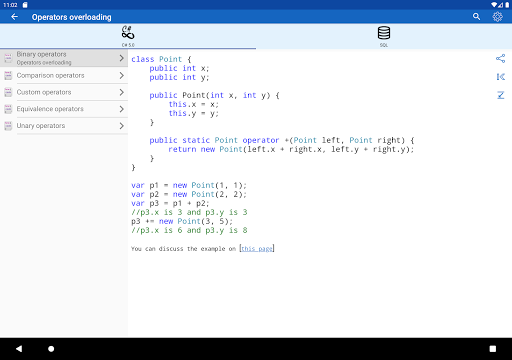The image size is (512, 360).
Task: Expand Equivalence operators chevron
Action: [121, 109]
